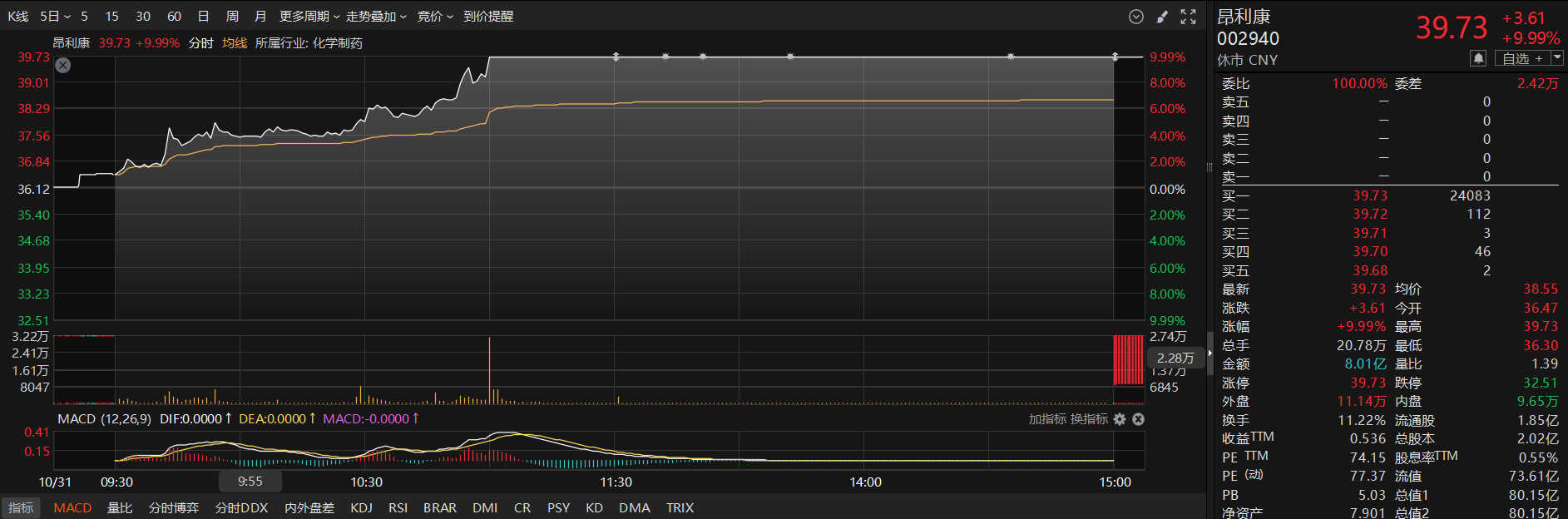This screenshot has height=519, width=1568.
Task: Click the 买三 price 39.71
Action: [1370, 233]
